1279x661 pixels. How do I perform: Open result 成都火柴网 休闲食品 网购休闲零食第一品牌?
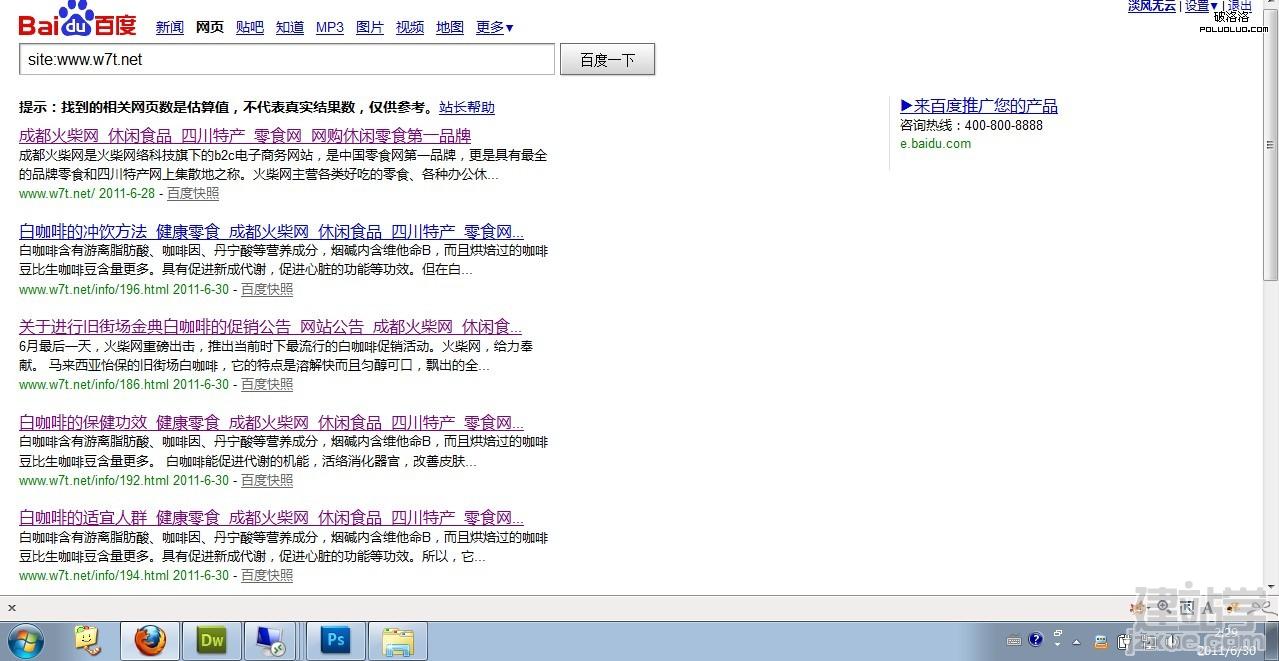pyautogui.click(x=245, y=136)
